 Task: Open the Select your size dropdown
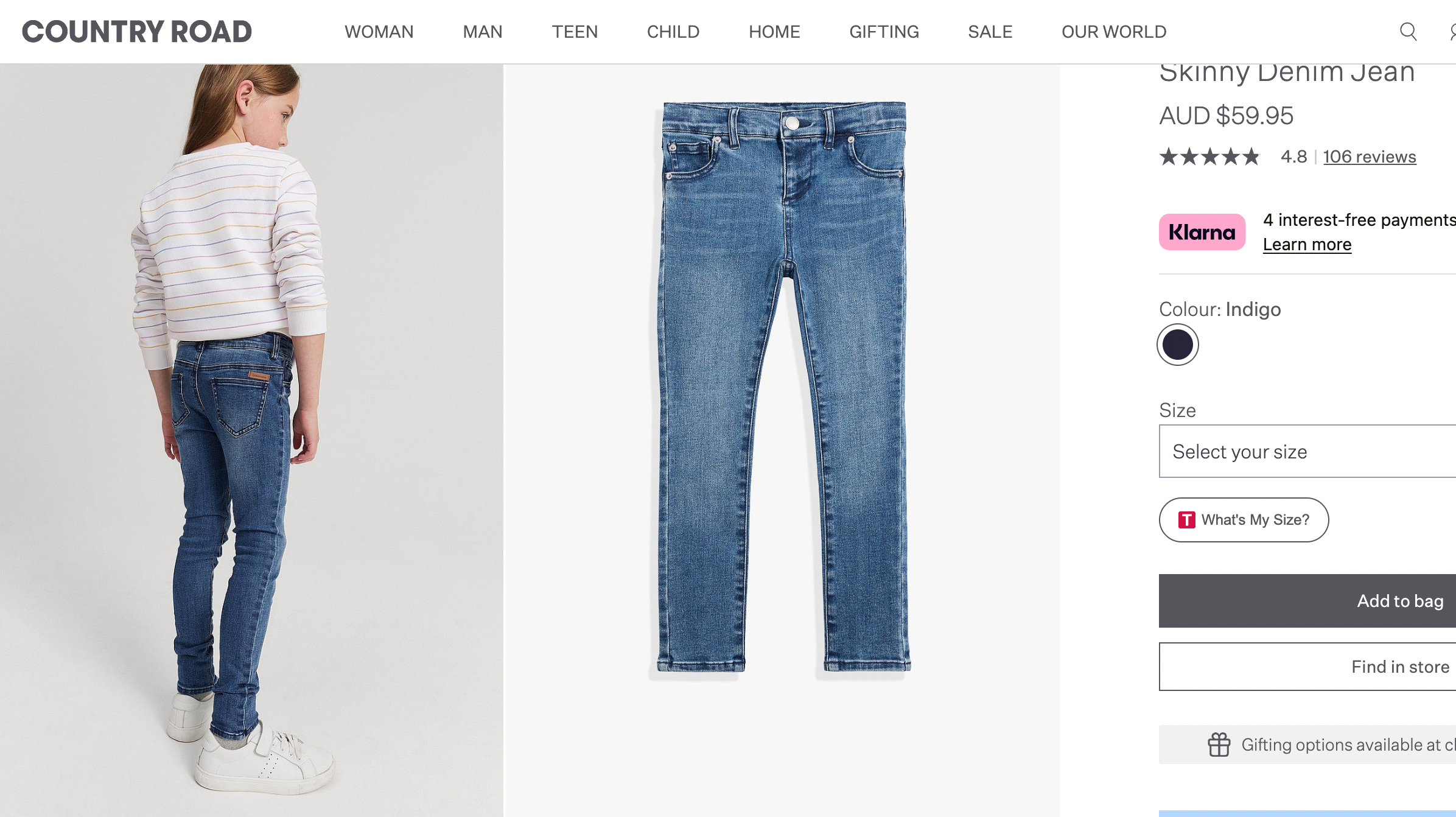(1307, 451)
